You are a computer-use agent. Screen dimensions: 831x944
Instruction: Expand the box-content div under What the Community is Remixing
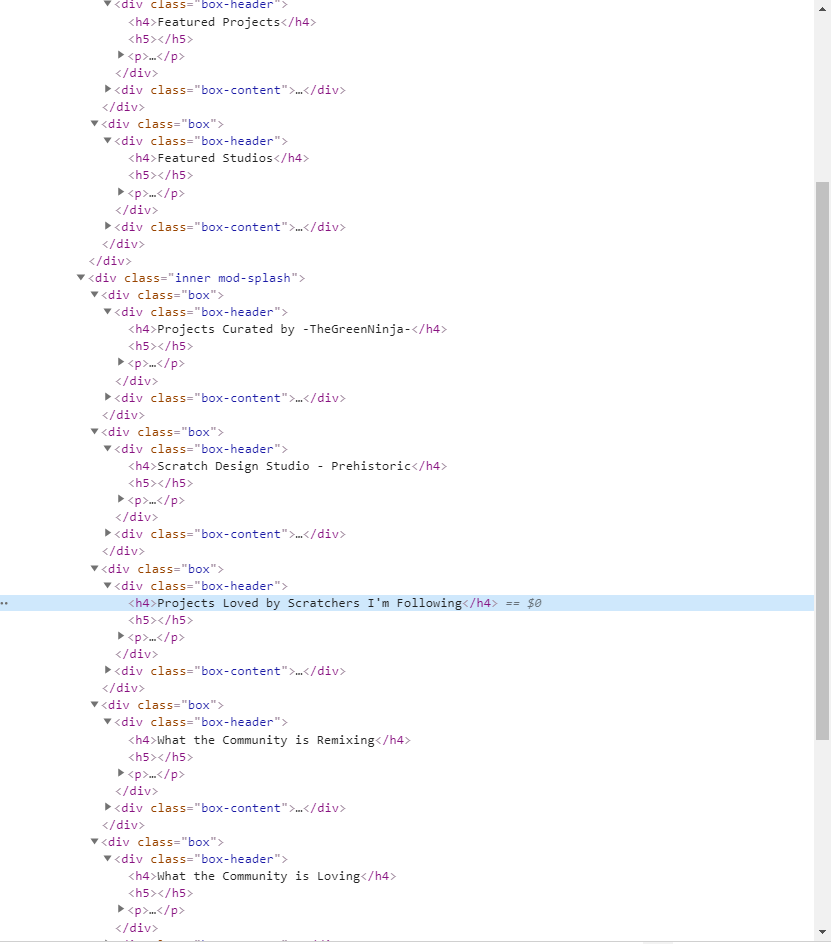tap(107, 807)
